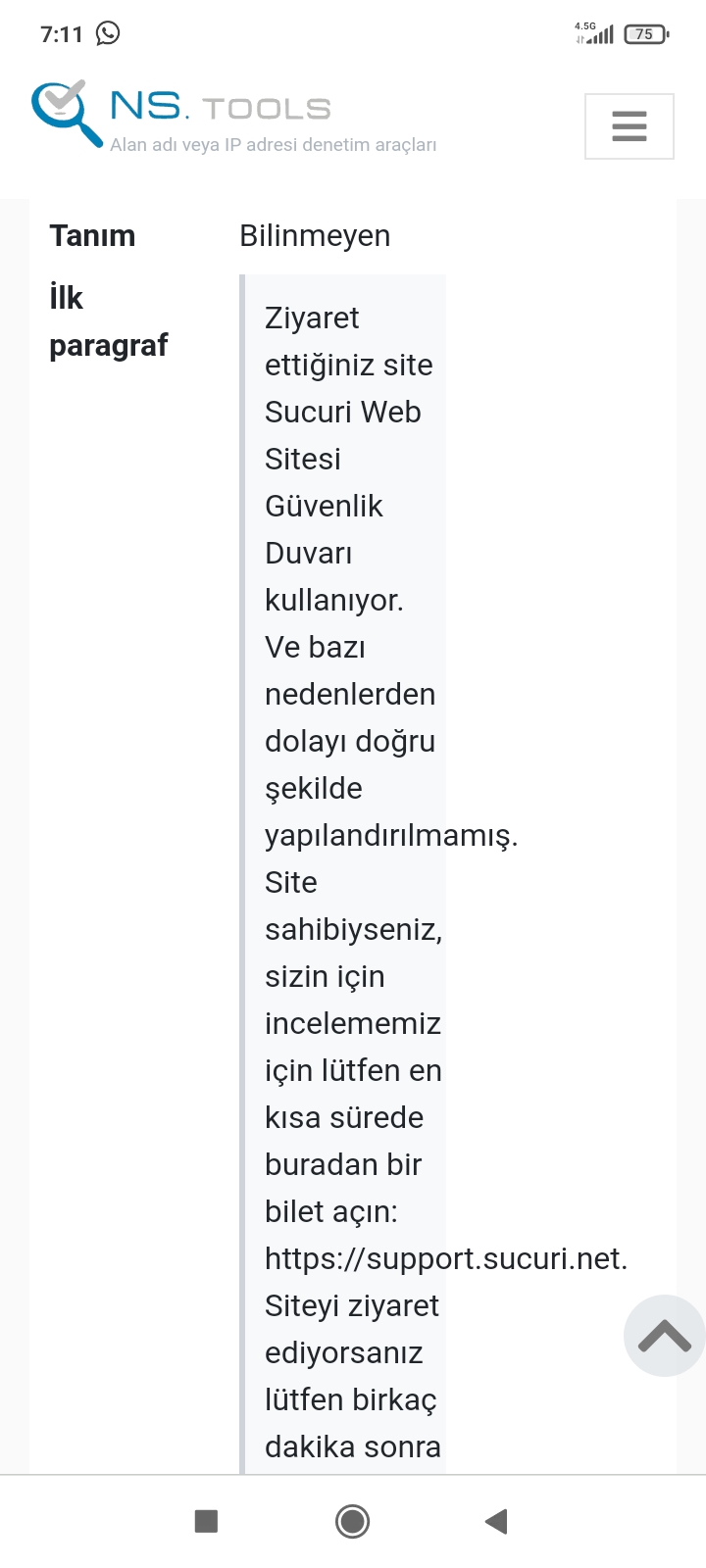Tap the 4.5G signal strength icon

594,33
